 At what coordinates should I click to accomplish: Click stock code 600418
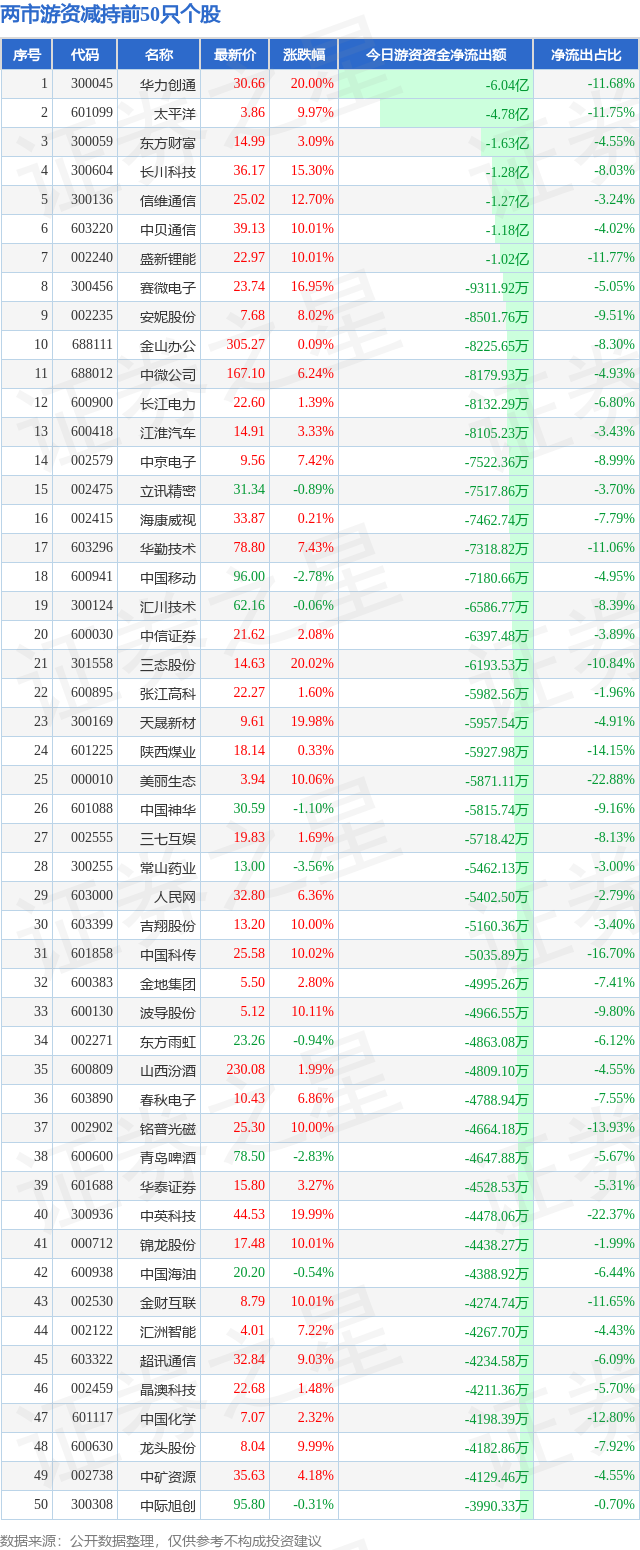[x=92, y=432]
